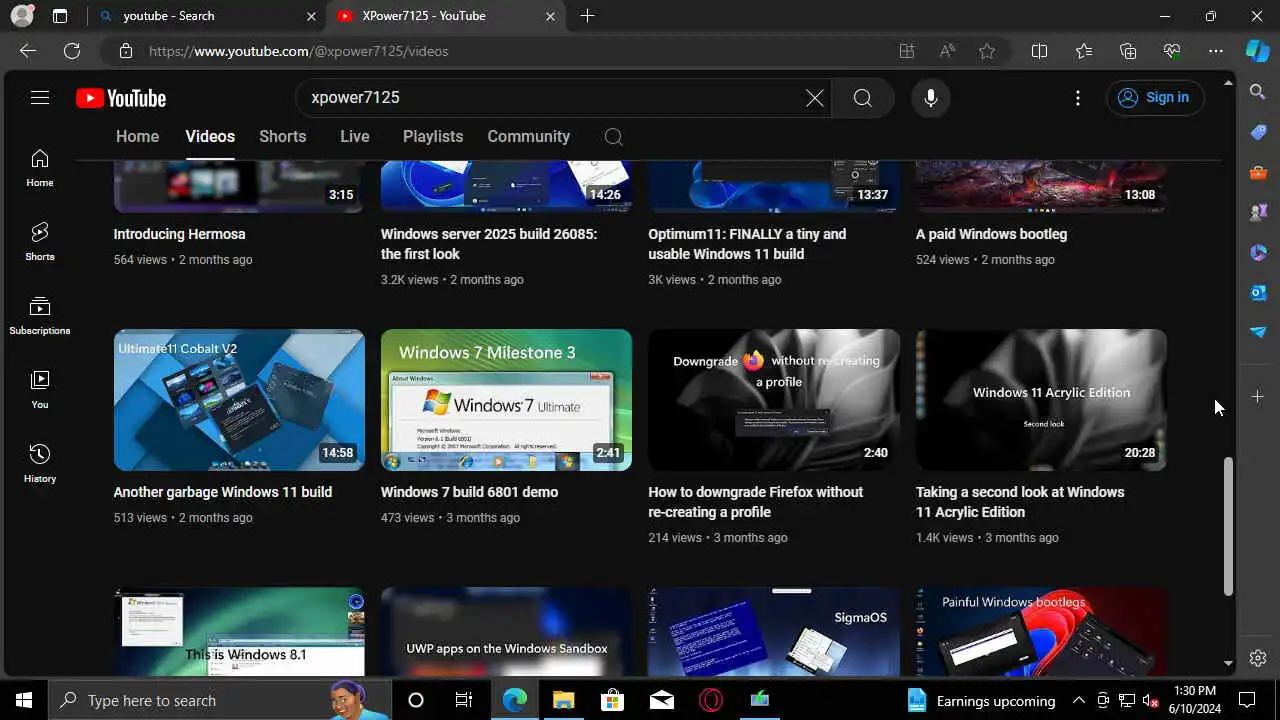
Task: Play the This is Windows 8.1 thumbnail
Action: [x=239, y=632]
